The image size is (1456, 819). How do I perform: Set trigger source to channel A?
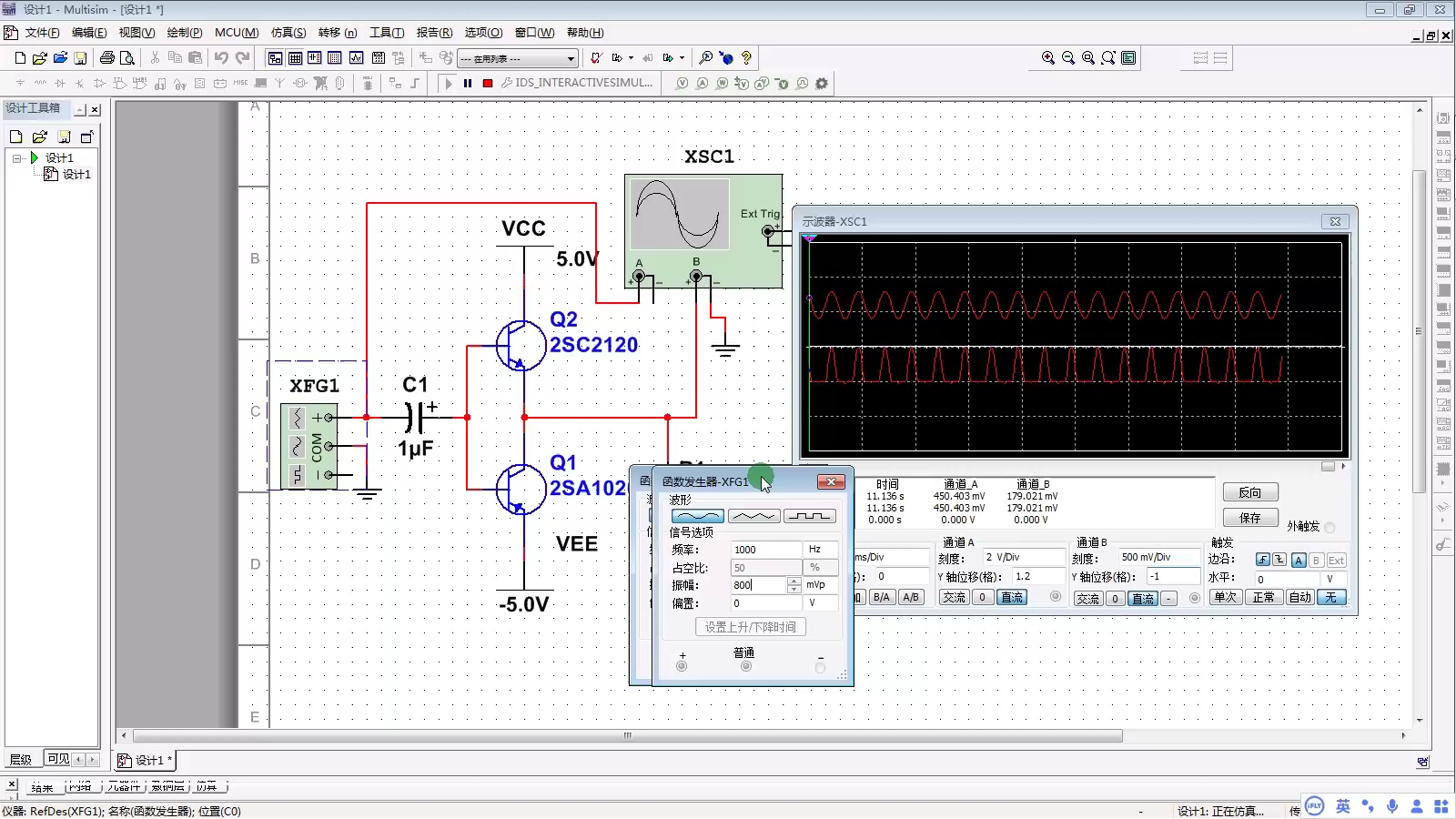pyautogui.click(x=1299, y=560)
